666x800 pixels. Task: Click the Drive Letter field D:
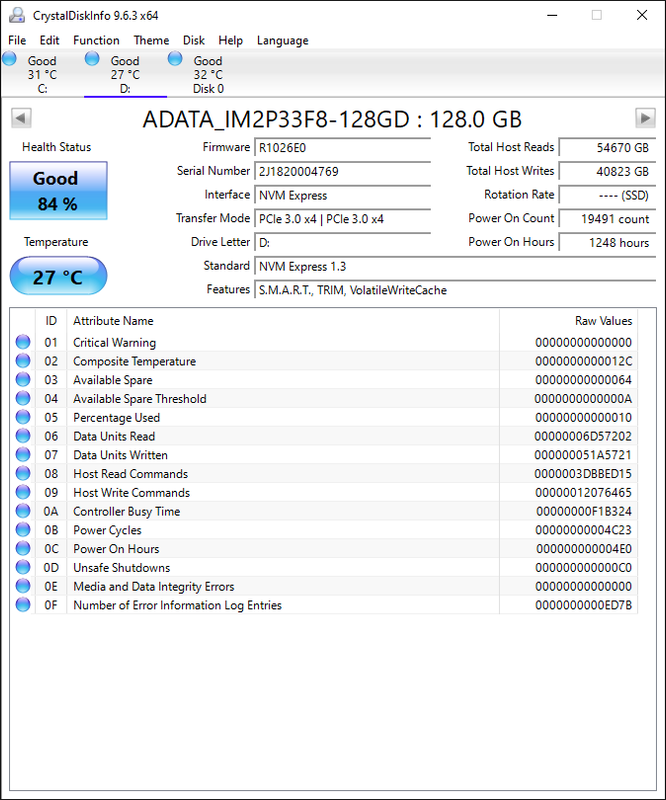[x=342, y=242]
